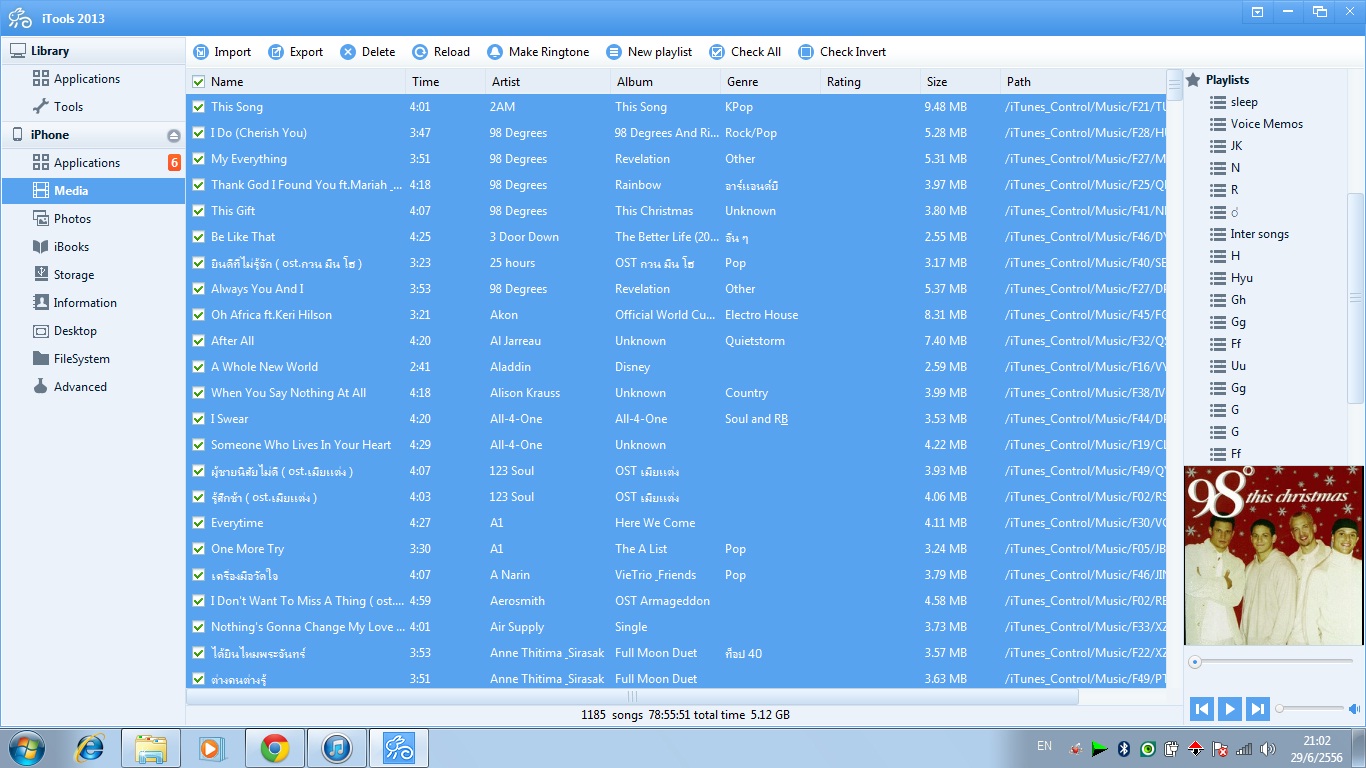This screenshot has width=1366, height=768.
Task: Click the Quietstorm genre cell
Action: [755, 341]
